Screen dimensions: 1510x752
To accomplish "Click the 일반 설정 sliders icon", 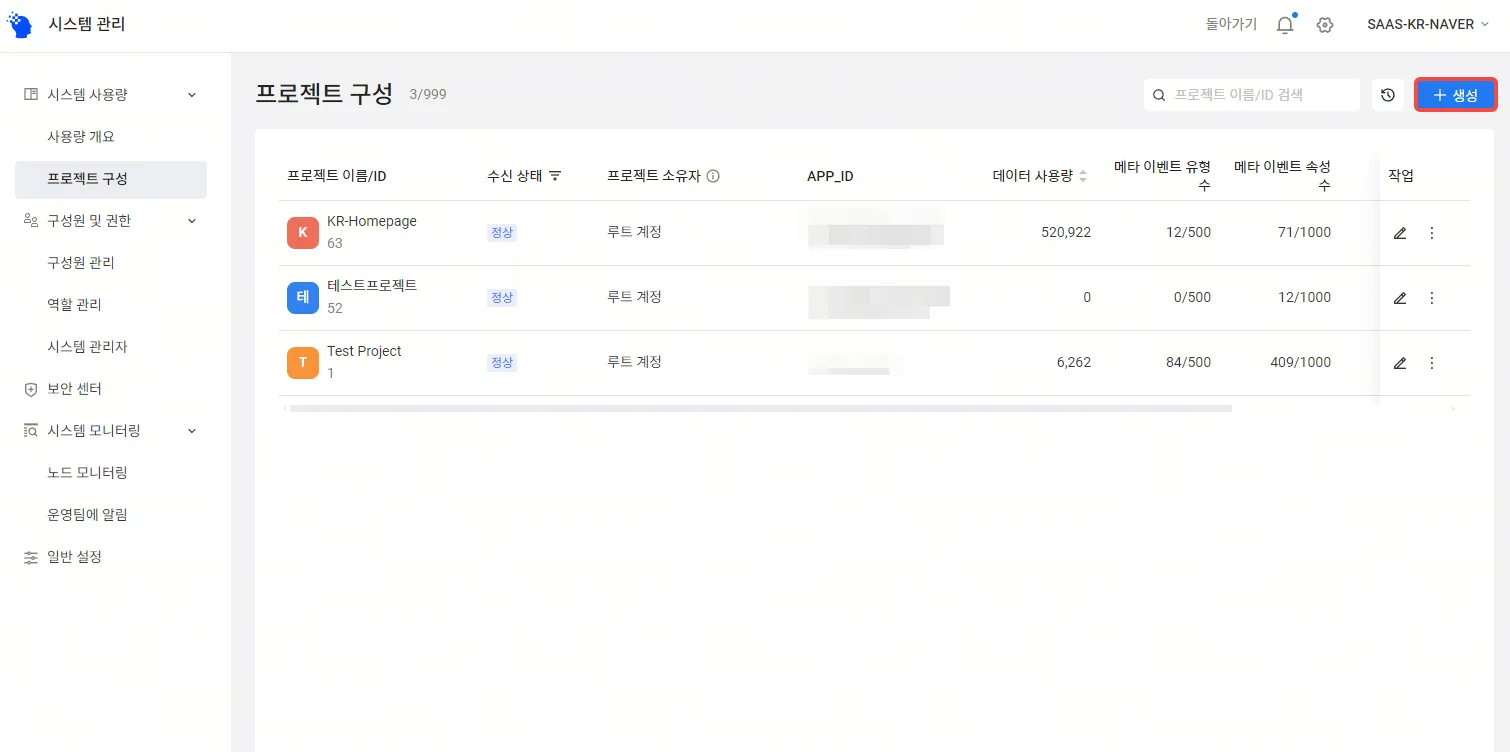I will (x=31, y=557).
